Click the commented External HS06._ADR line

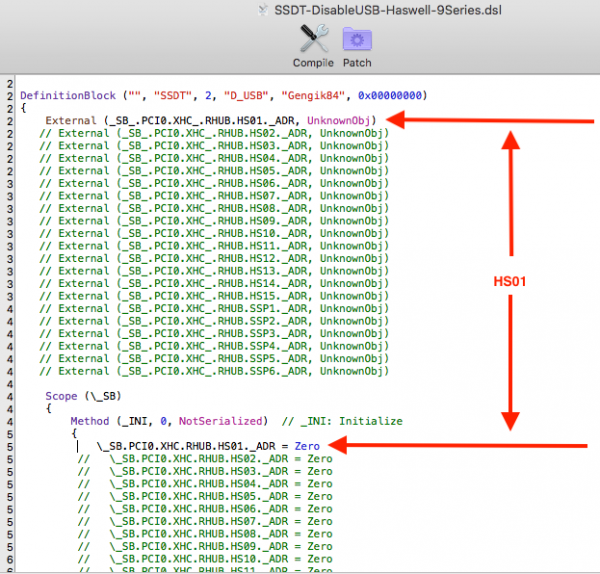(x=214, y=183)
